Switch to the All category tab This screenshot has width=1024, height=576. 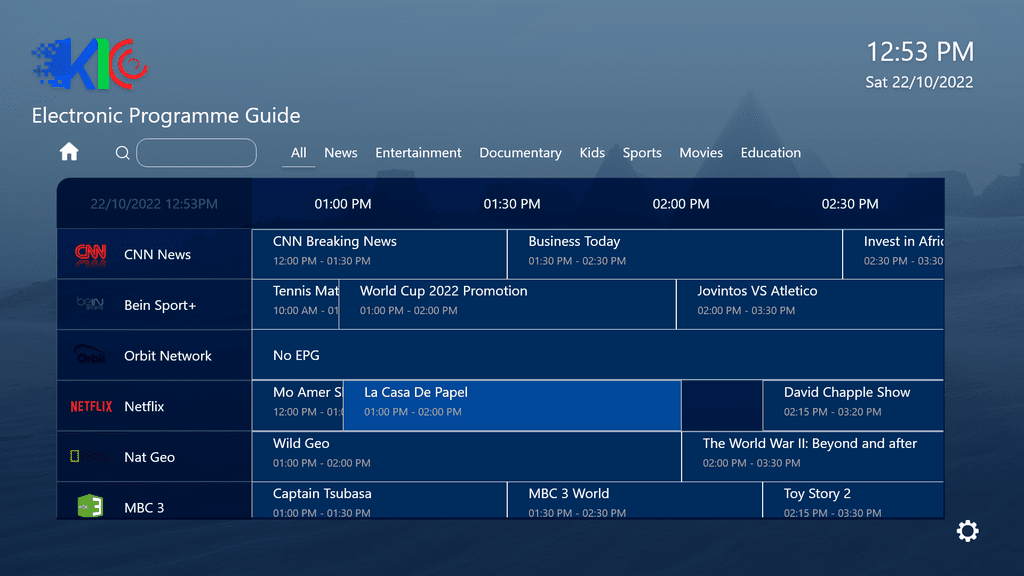[298, 153]
